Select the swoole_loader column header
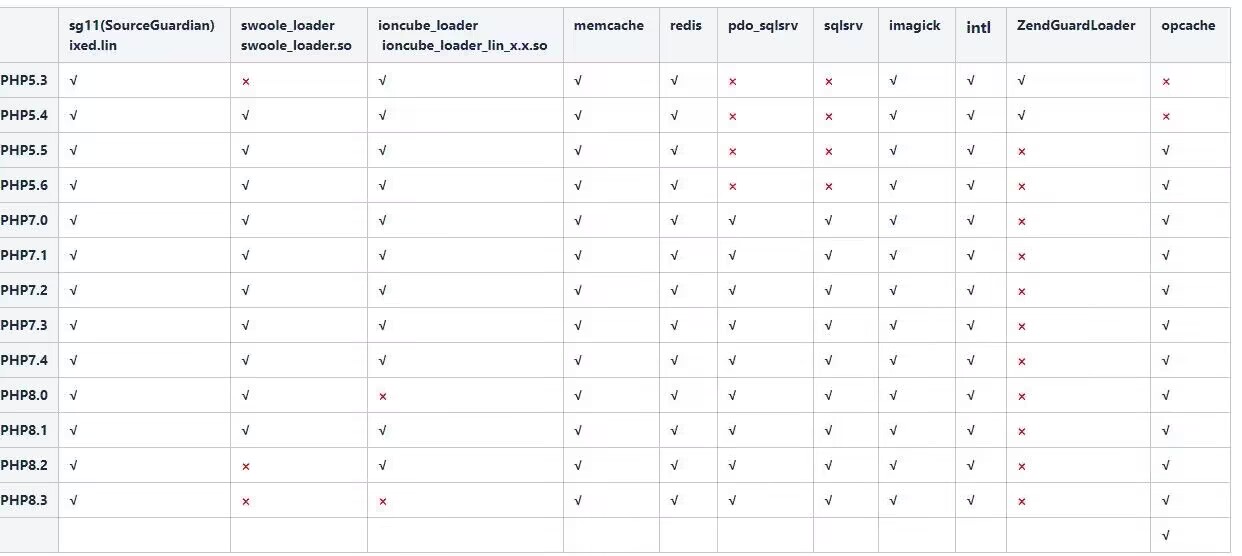 tap(288, 35)
